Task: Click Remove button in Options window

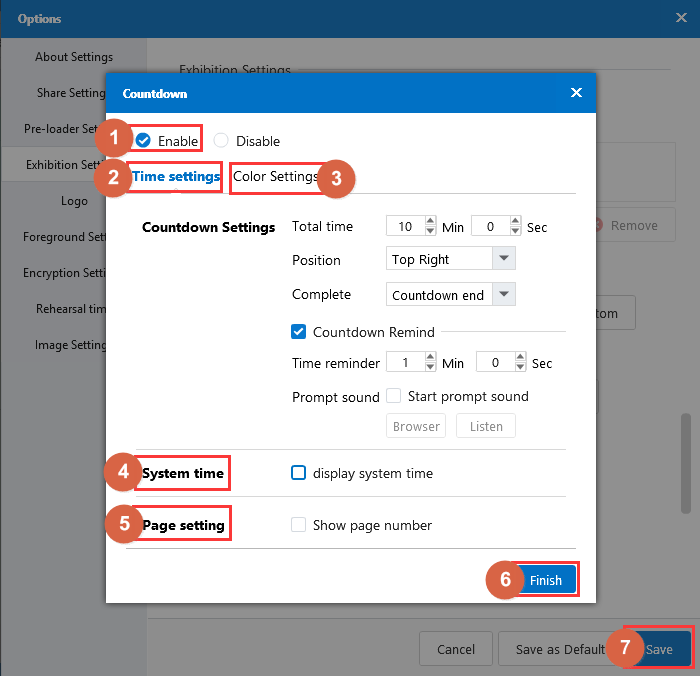Action: 634,225
